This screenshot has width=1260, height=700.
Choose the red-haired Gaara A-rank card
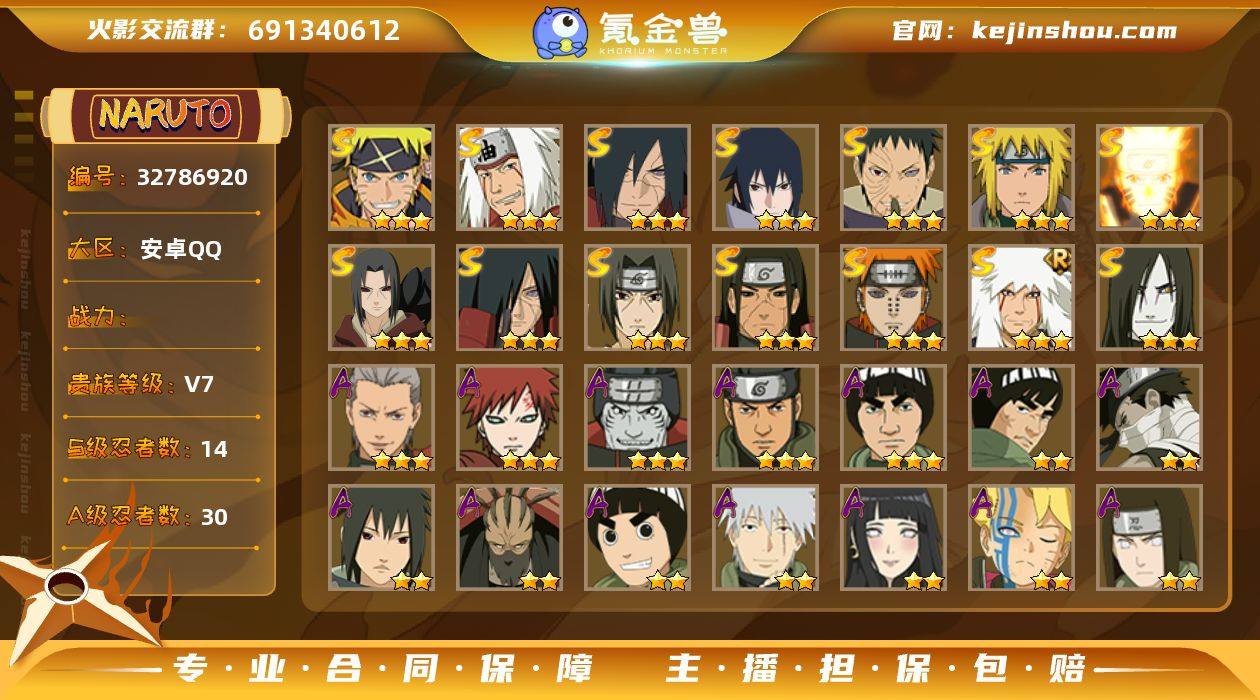coord(509,418)
